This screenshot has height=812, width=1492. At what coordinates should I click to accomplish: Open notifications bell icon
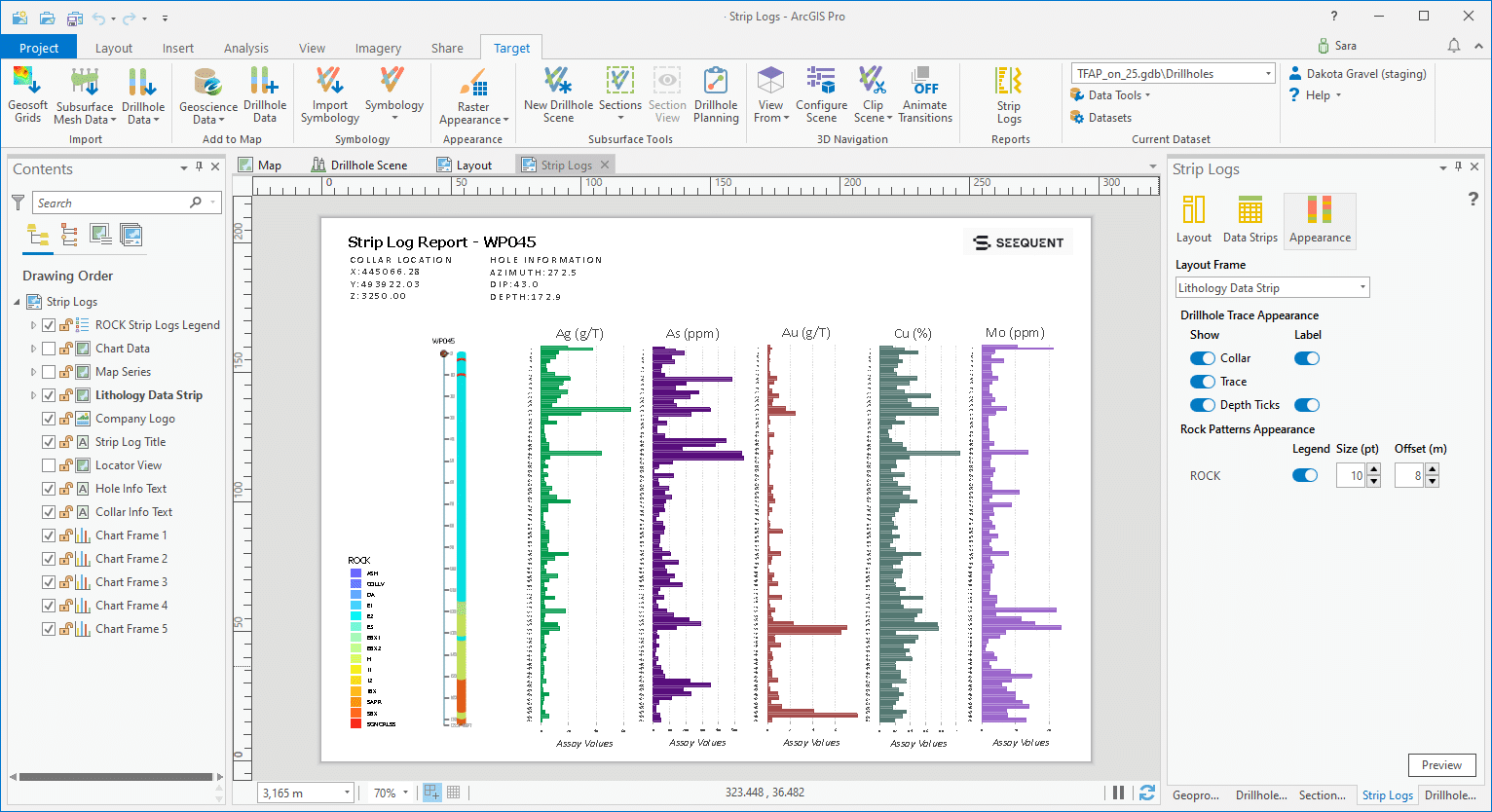[x=1454, y=46]
